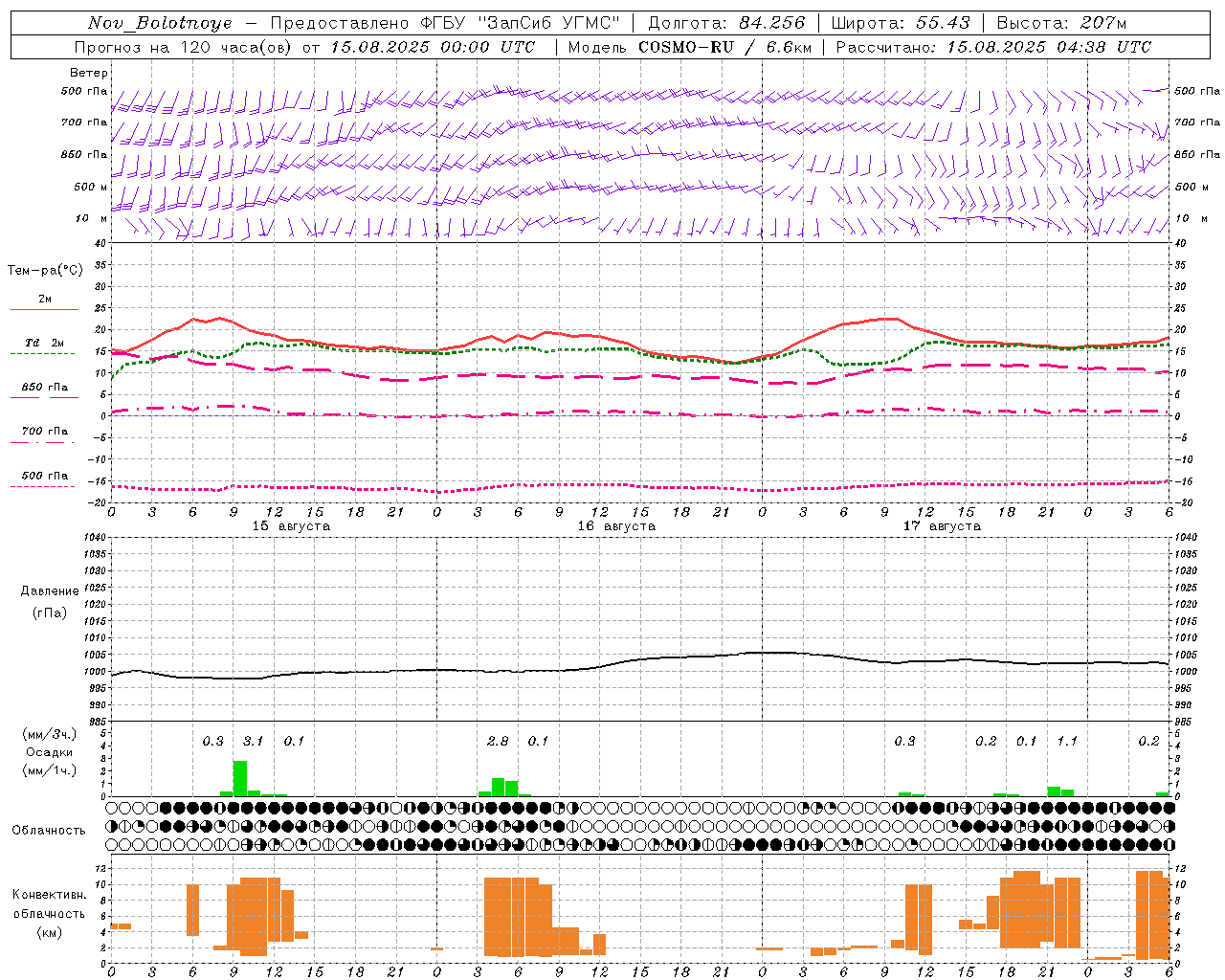Screen dimensions: 1225x980
Task: Click the Облачность cloud cover label
Action: (49, 831)
